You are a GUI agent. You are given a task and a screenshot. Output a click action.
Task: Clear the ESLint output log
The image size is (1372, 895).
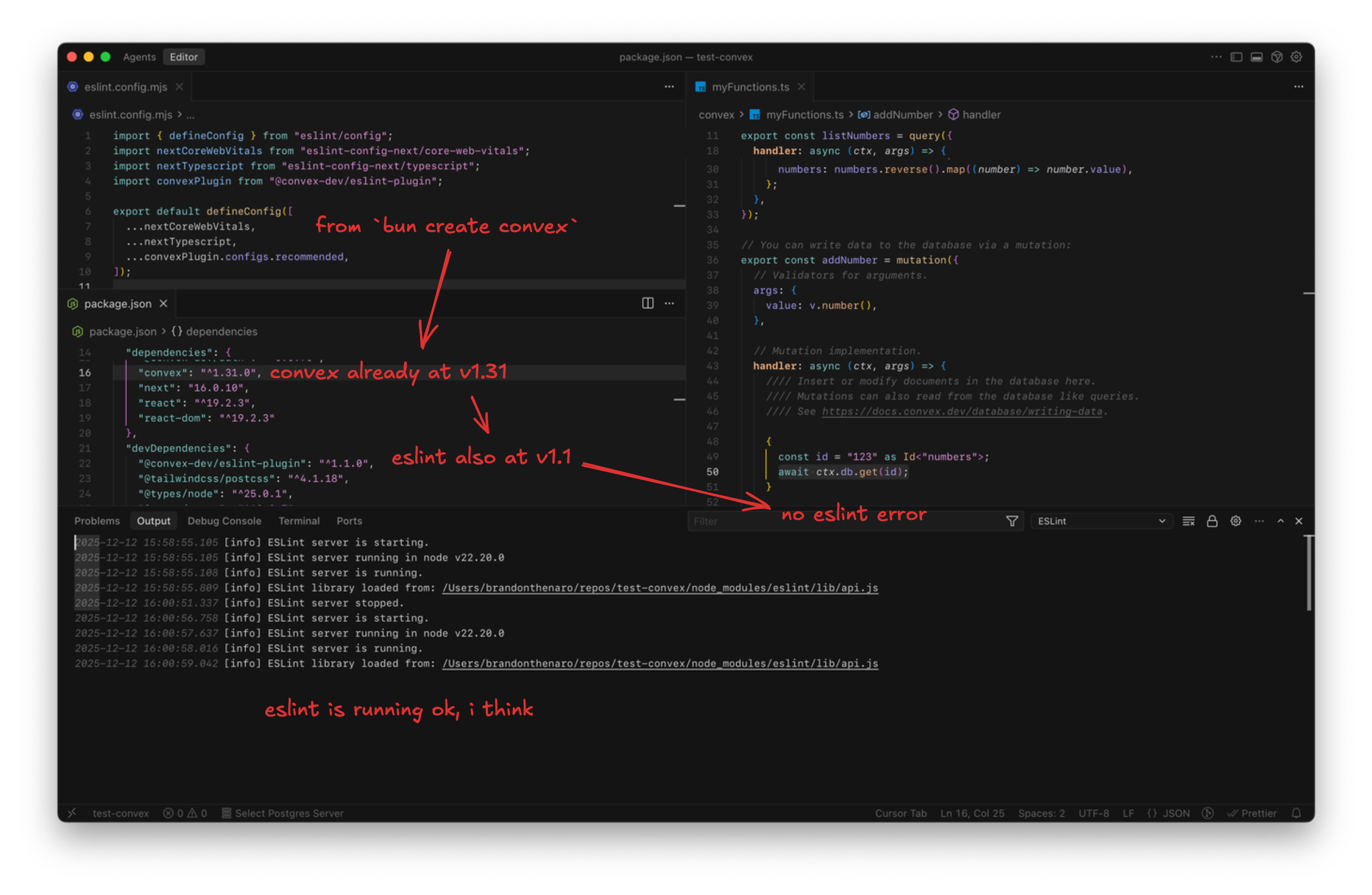click(1188, 522)
